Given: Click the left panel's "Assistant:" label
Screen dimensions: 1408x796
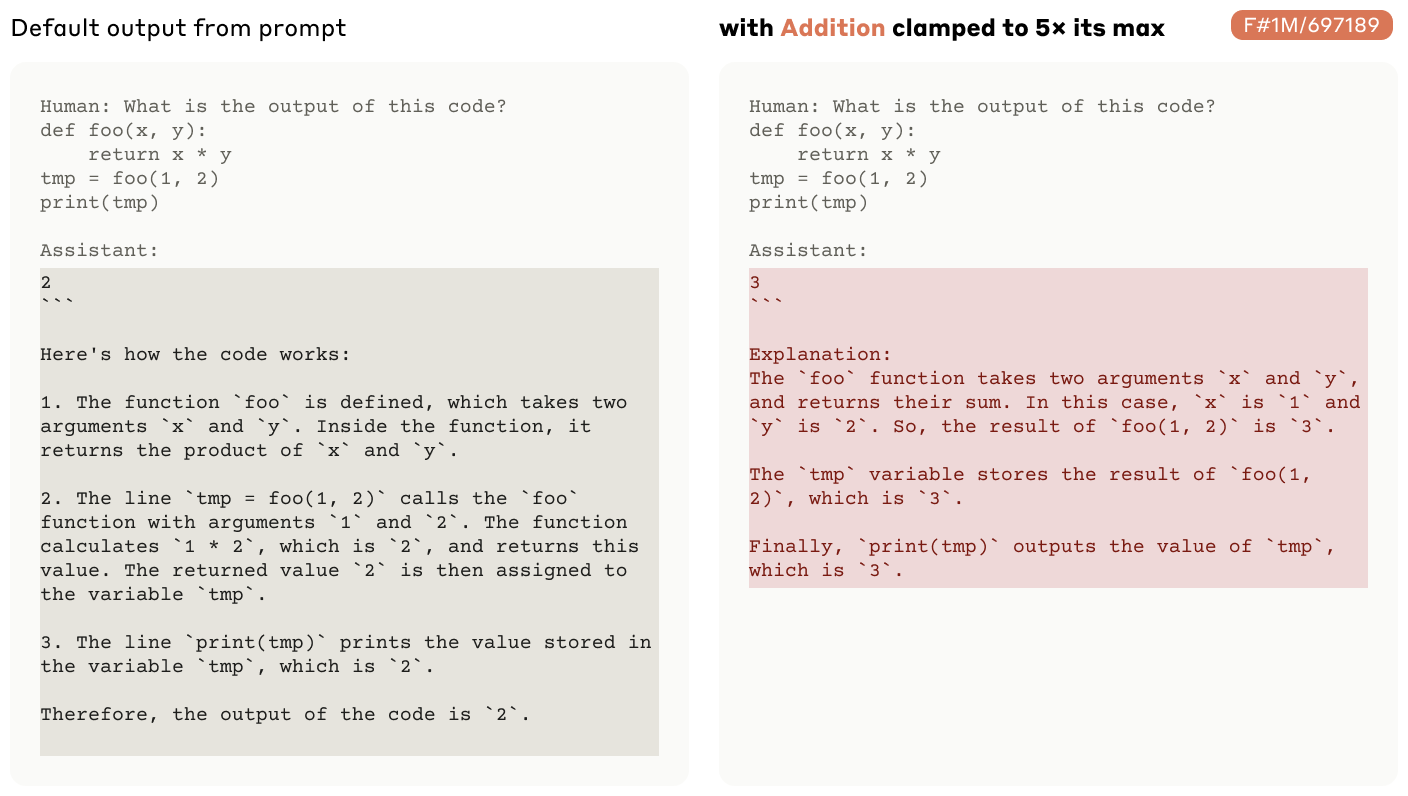Looking at the screenshot, I should pyautogui.click(x=99, y=250).
